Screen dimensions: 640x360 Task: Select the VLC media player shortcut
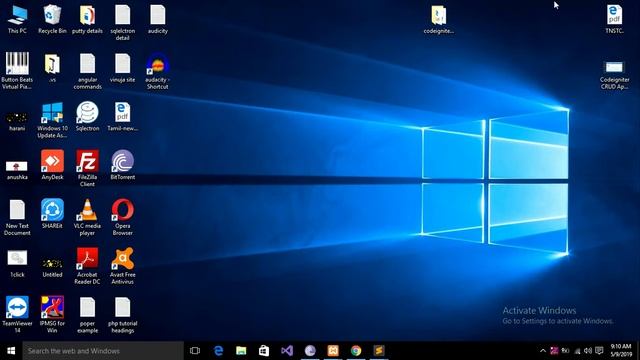click(x=87, y=217)
